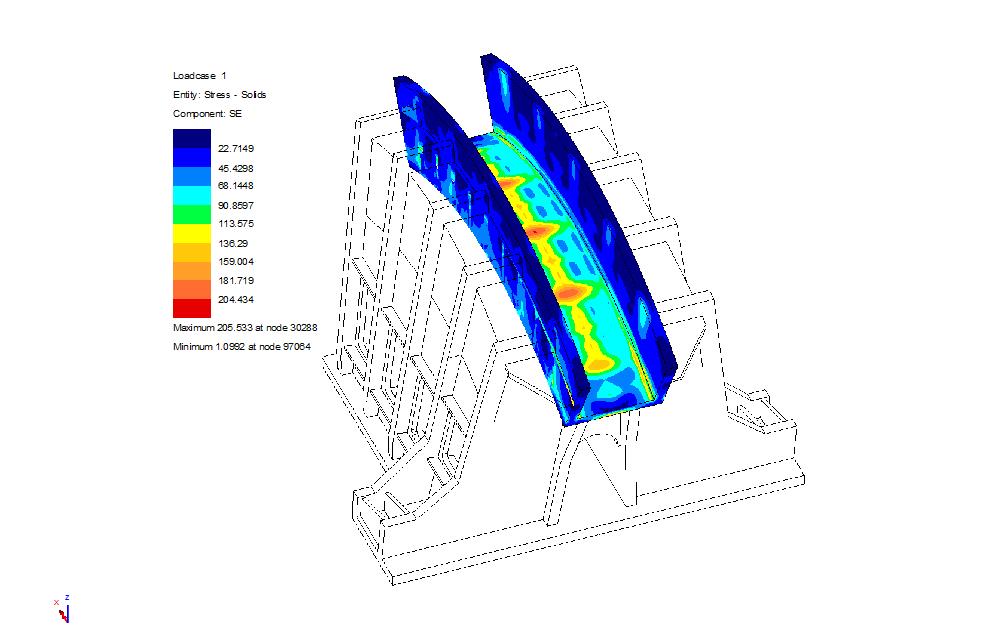The width and height of the screenshot is (981, 630).
Task: Select the Minimum 1.0992 at node text
Action: coord(229,346)
